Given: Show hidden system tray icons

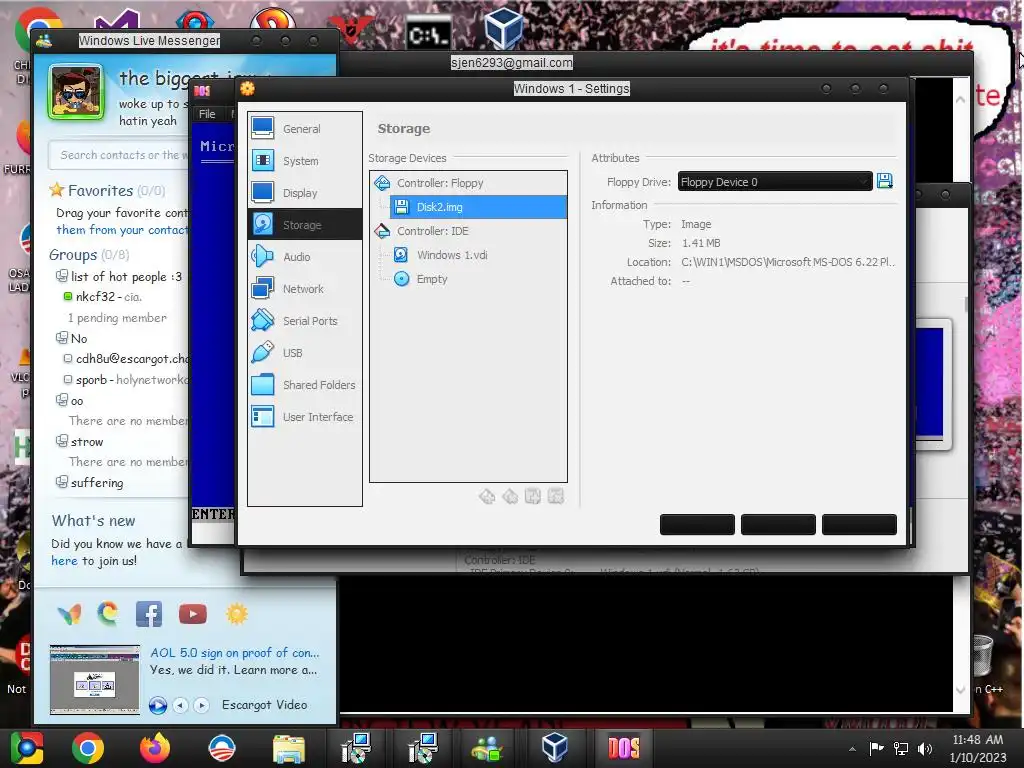Looking at the screenshot, I should point(852,749).
